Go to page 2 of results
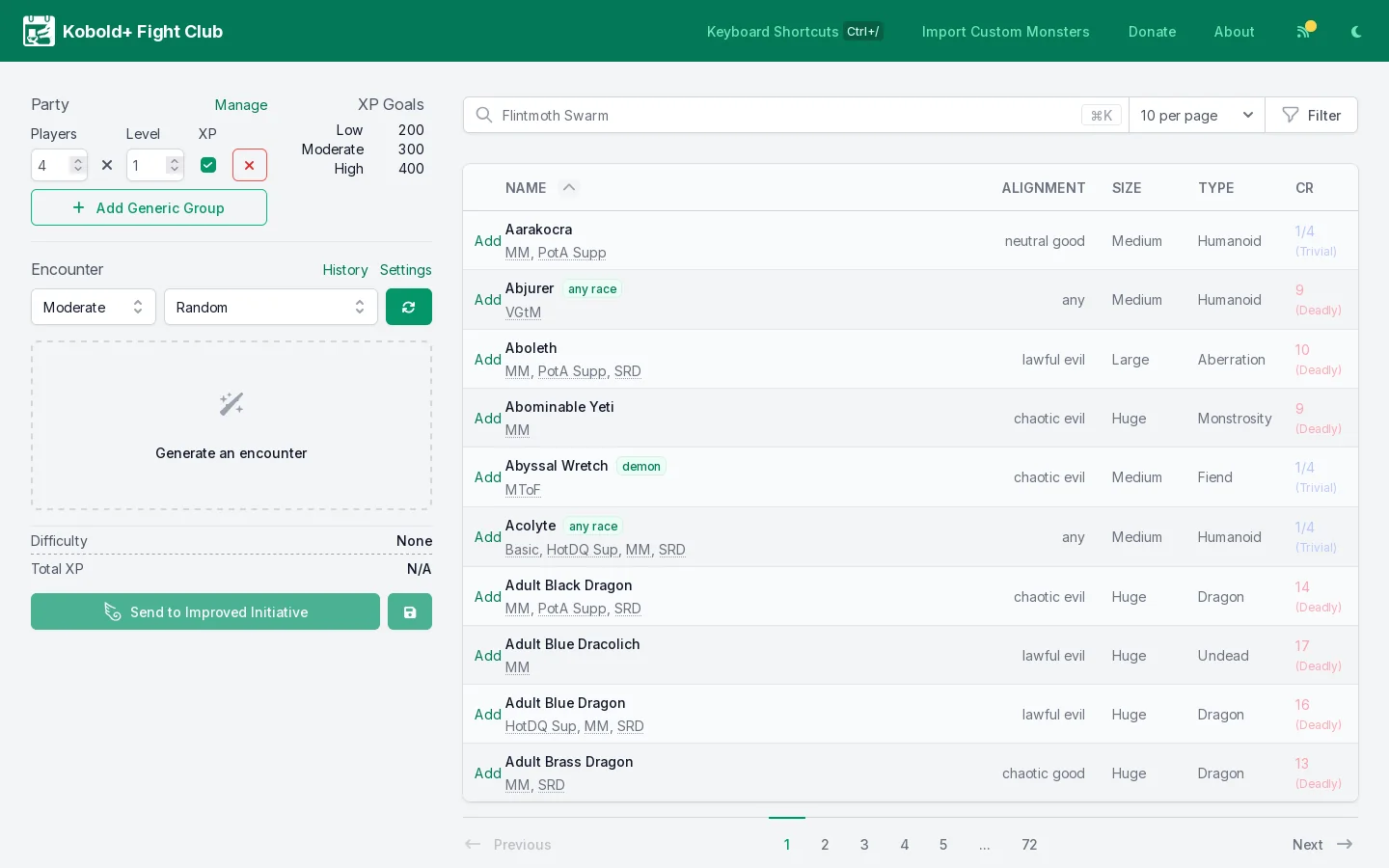 click(825, 844)
